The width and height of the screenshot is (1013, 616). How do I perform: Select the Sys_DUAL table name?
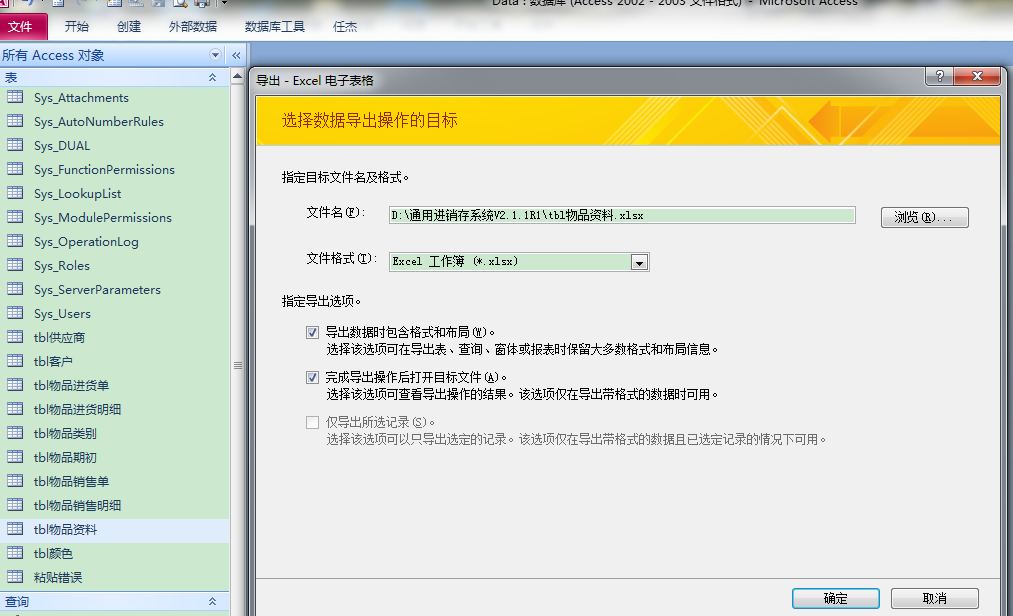point(62,145)
